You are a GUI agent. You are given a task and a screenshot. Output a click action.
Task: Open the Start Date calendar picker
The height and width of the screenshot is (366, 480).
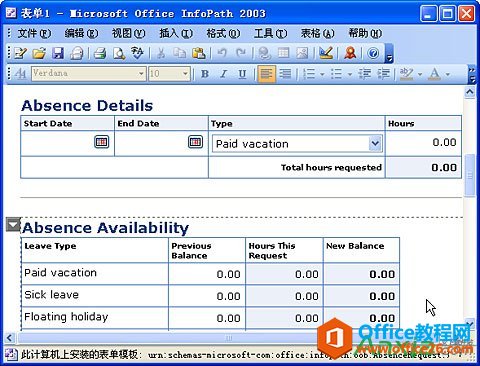102,142
